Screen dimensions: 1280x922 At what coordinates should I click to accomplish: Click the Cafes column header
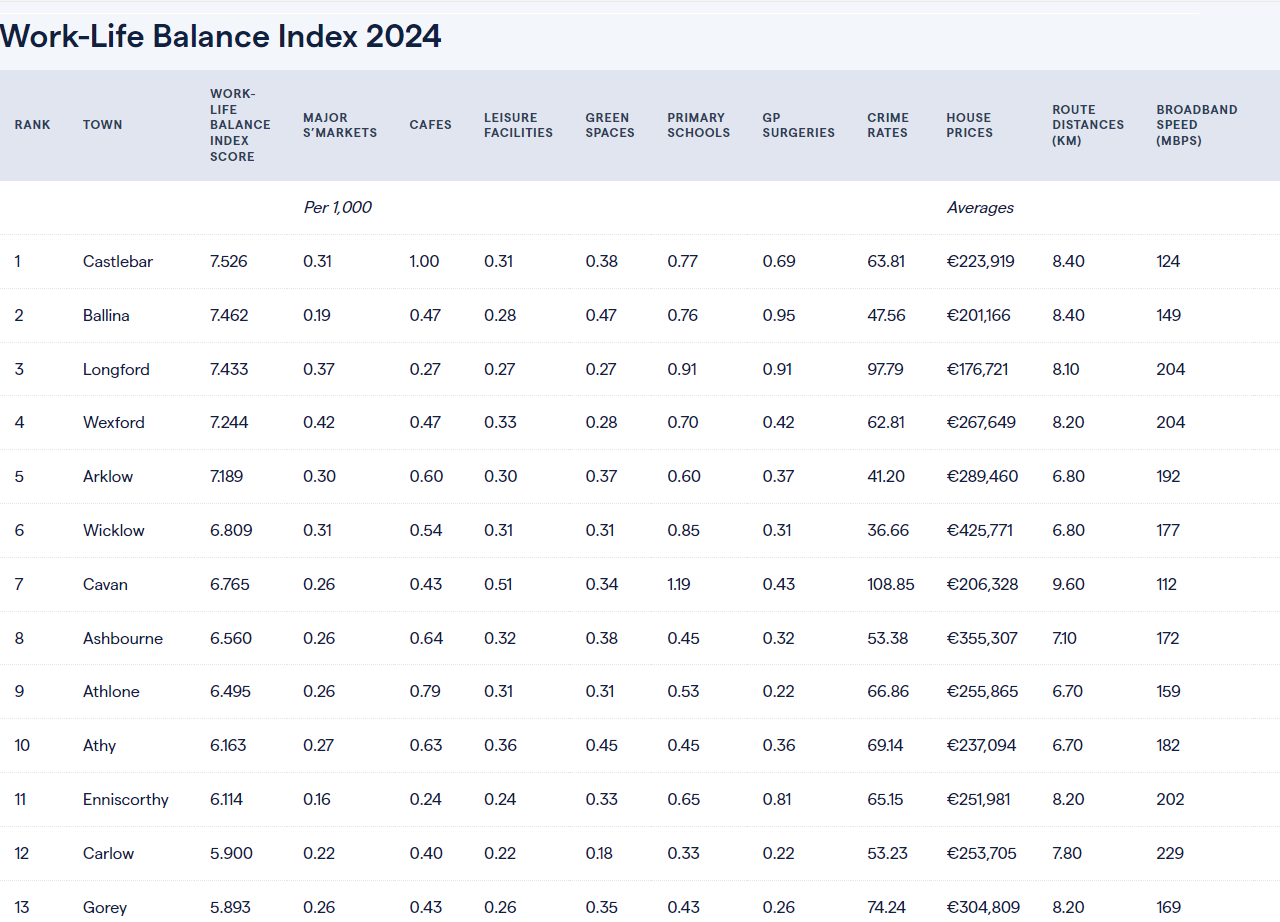pyautogui.click(x=430, y=125)
